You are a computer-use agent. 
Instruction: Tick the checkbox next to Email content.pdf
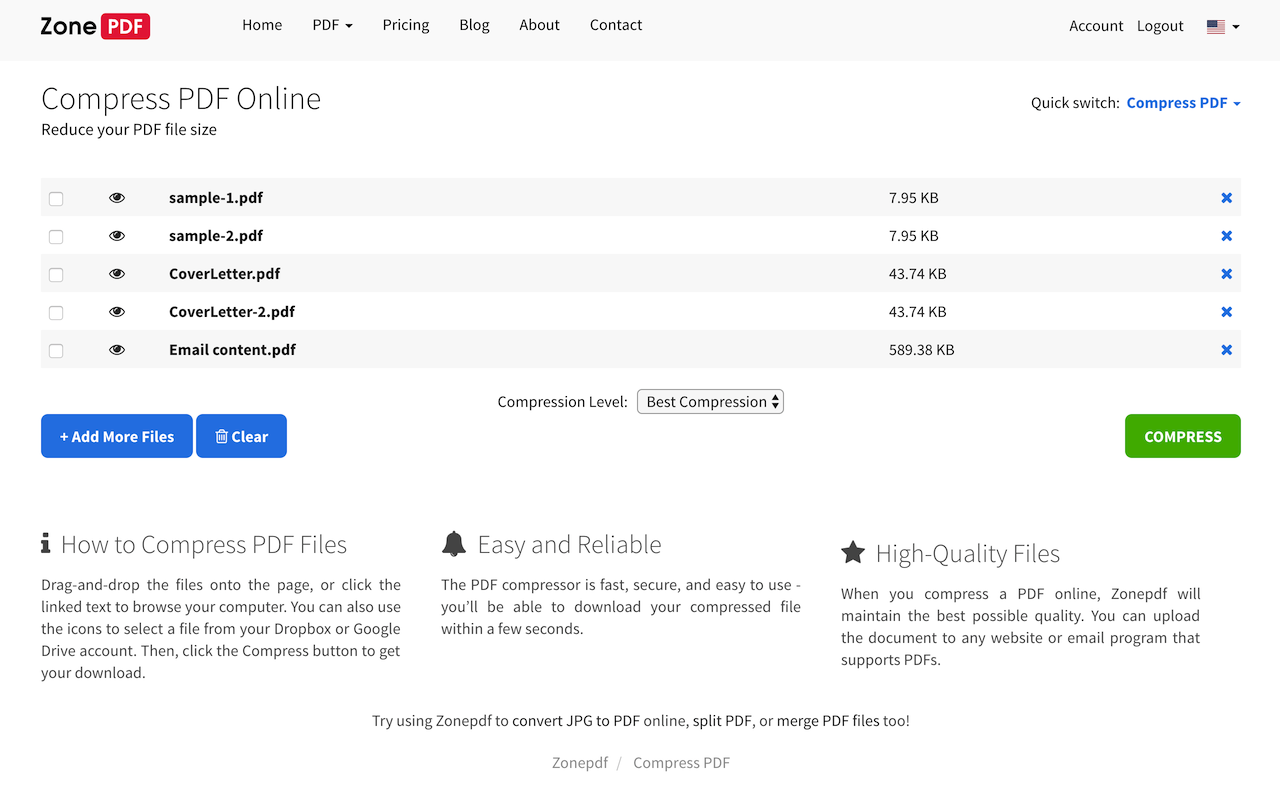coord(56,350)
